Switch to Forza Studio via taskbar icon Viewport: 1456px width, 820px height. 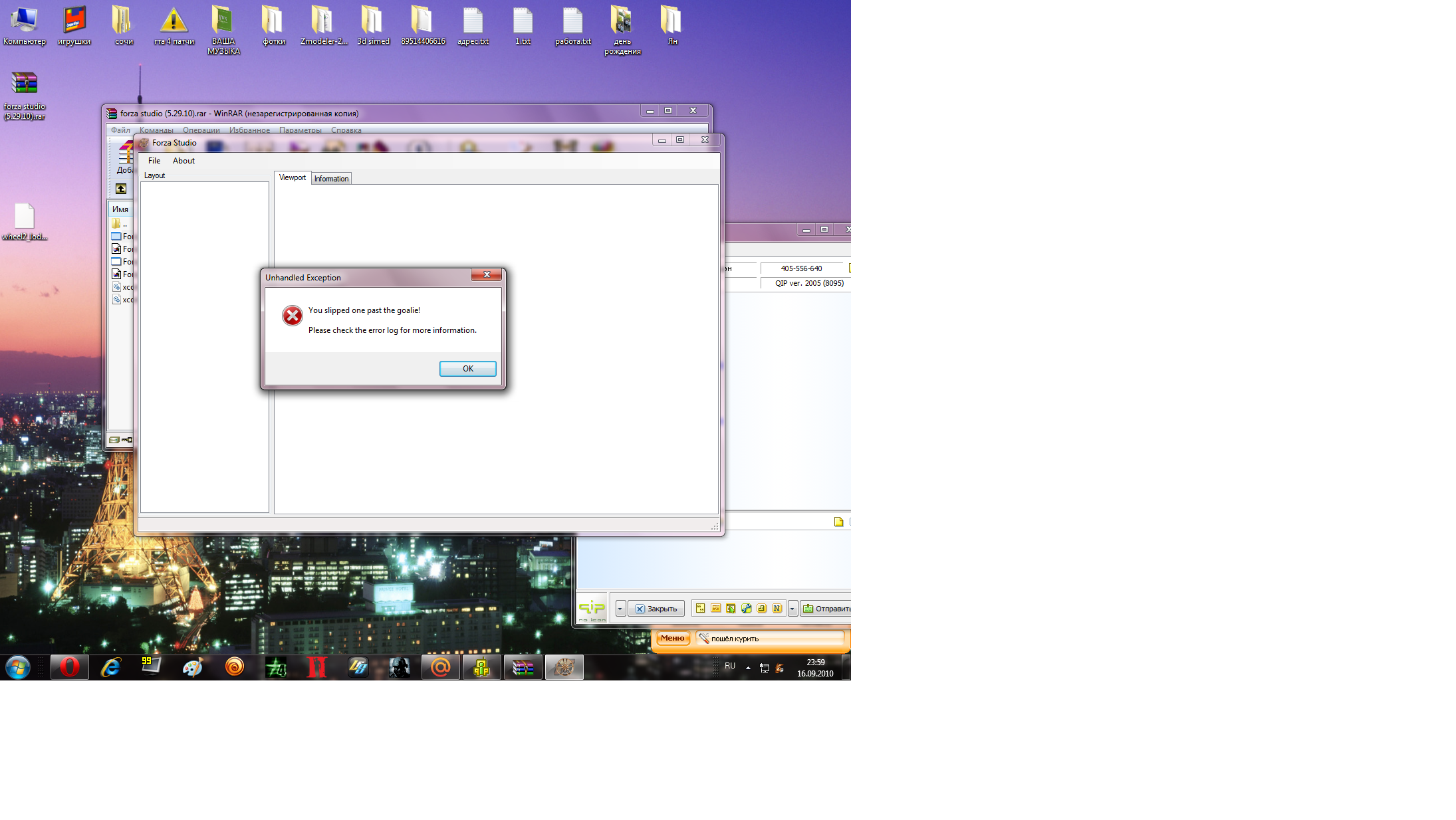(564, 667)
